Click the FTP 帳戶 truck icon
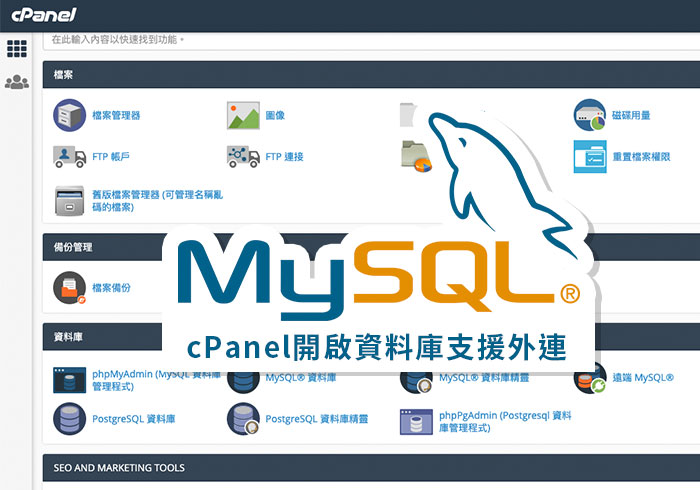The height and width of the screenshot is (490, 700). pos(69,157)
